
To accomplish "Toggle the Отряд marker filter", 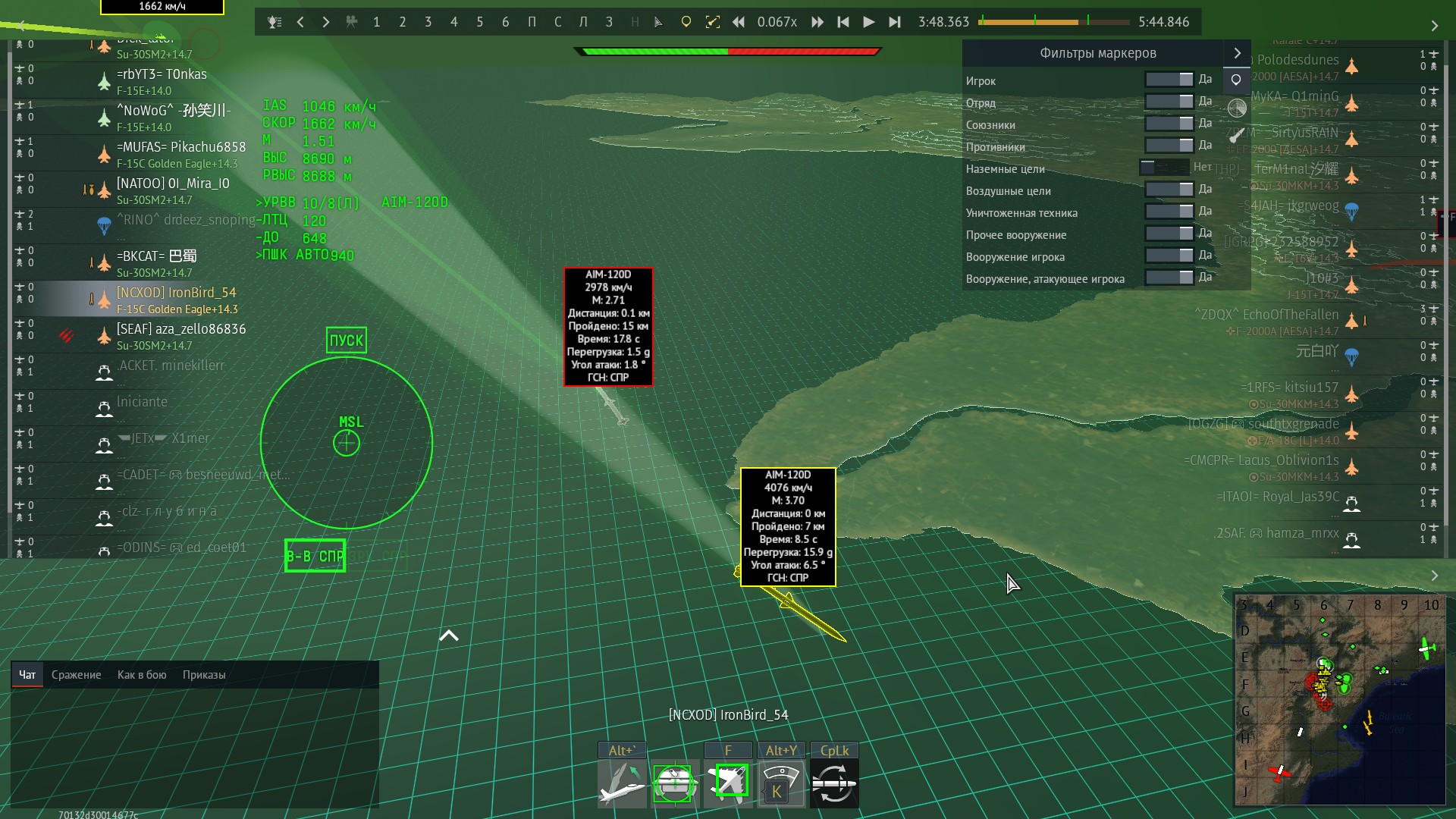I will coord(1169,102).
